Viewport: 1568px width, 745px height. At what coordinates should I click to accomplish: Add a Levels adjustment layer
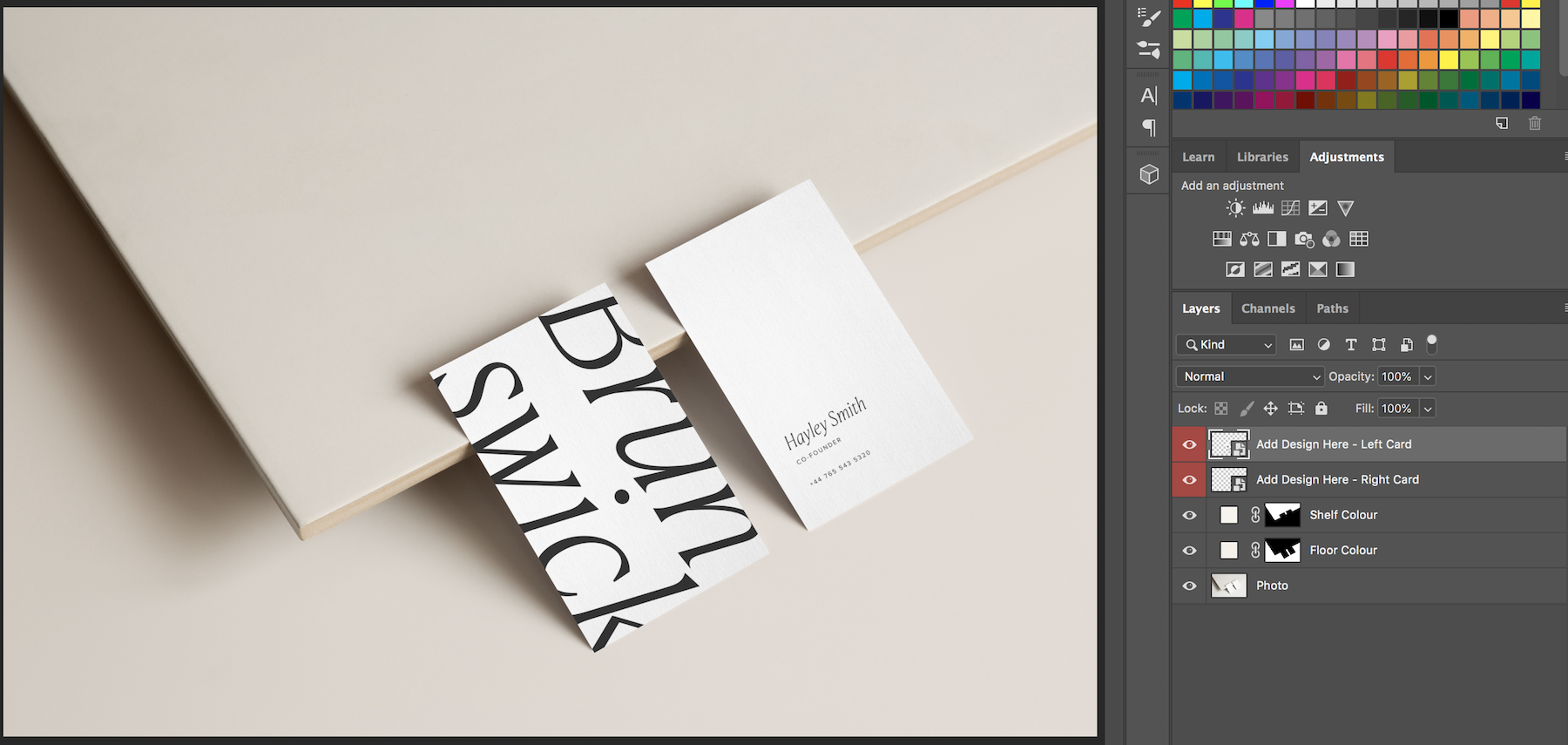1262,208
